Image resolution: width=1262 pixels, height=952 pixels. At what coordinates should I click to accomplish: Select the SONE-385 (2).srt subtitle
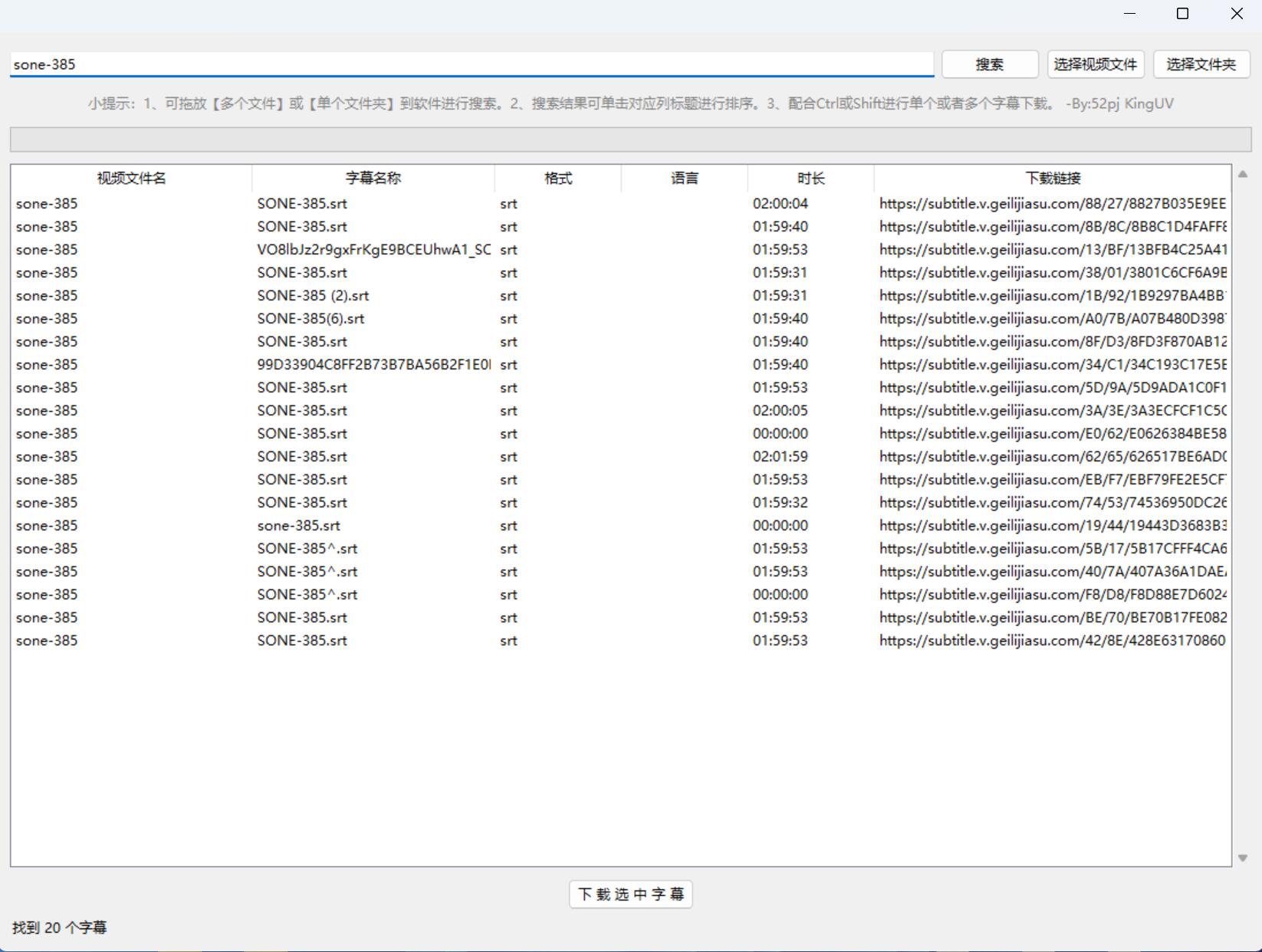point(621,296)
